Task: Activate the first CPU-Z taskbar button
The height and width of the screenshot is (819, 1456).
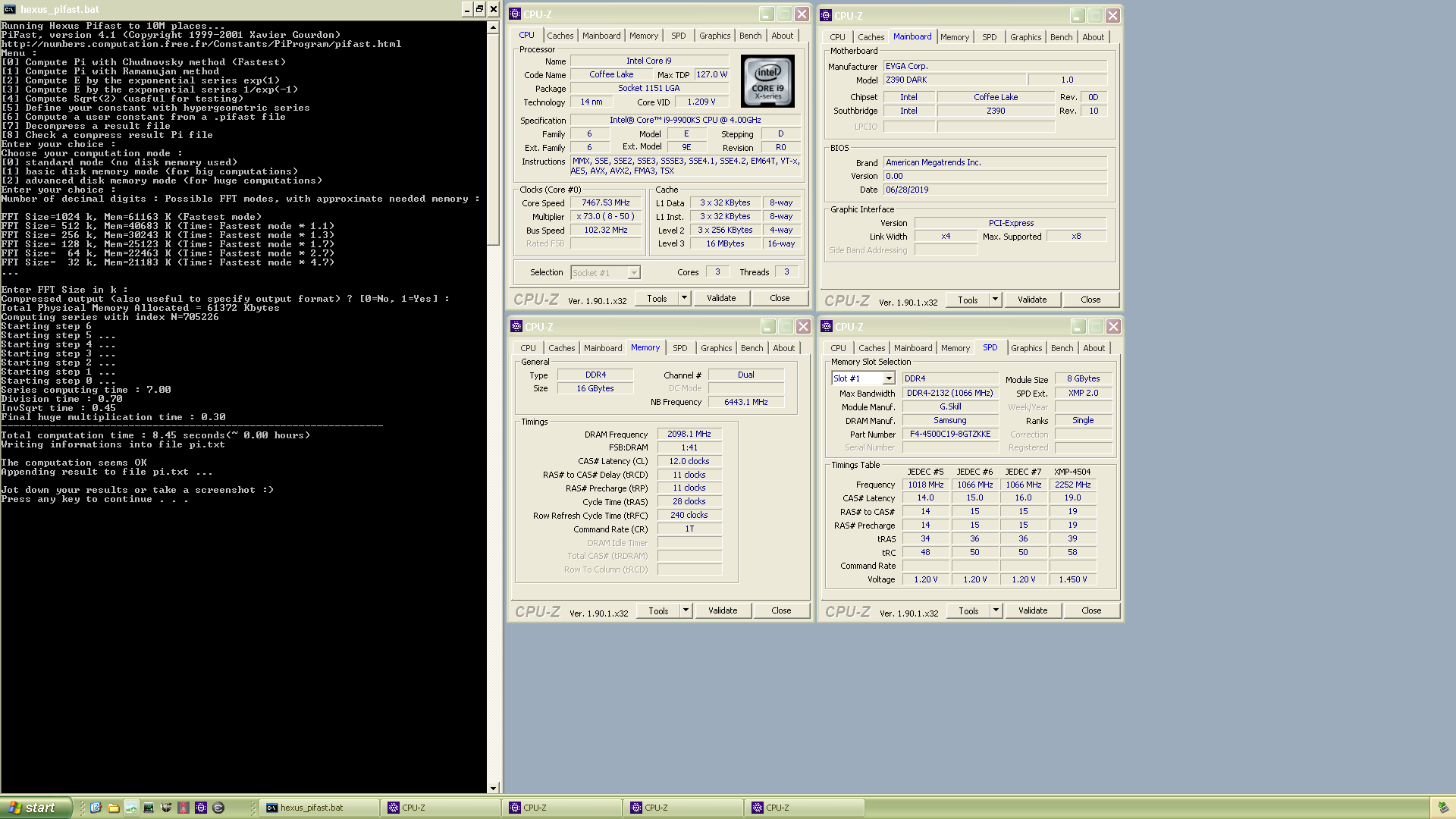Action: point(441,808)
